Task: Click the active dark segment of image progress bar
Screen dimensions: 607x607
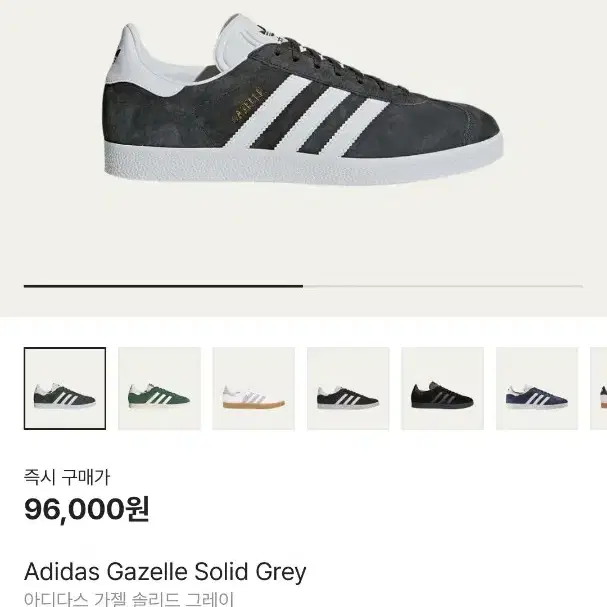Action: tap(163, 286)
